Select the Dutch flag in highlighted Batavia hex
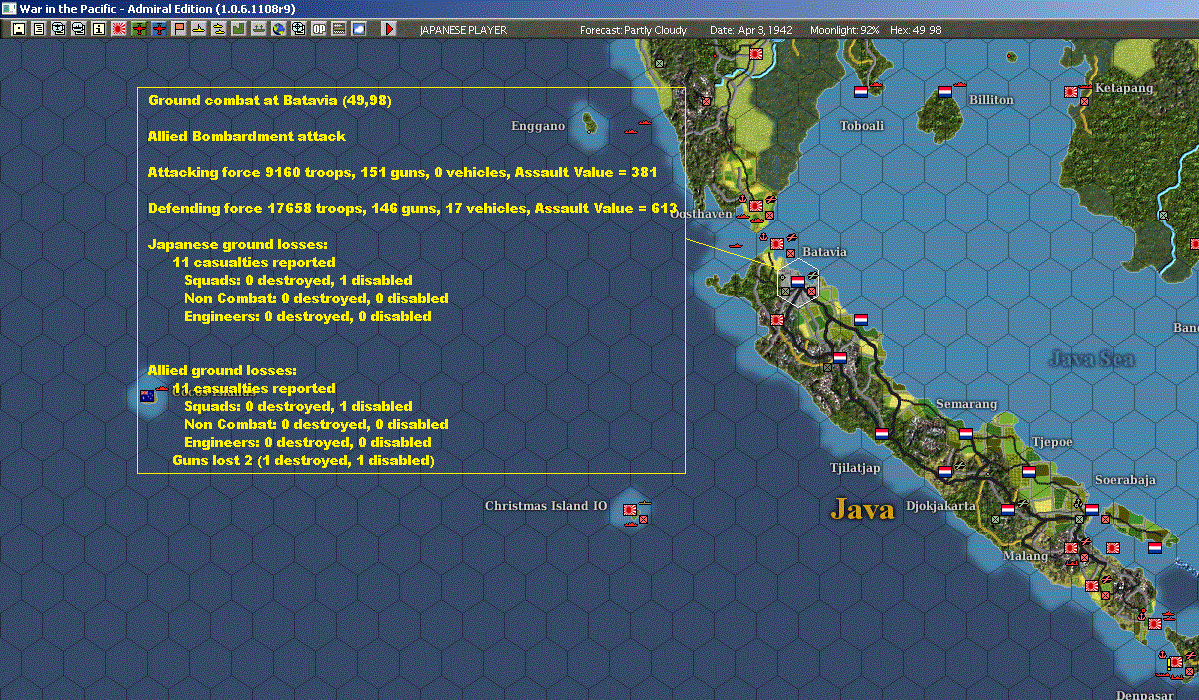The image size is (1199, 700). pos(798,282)
